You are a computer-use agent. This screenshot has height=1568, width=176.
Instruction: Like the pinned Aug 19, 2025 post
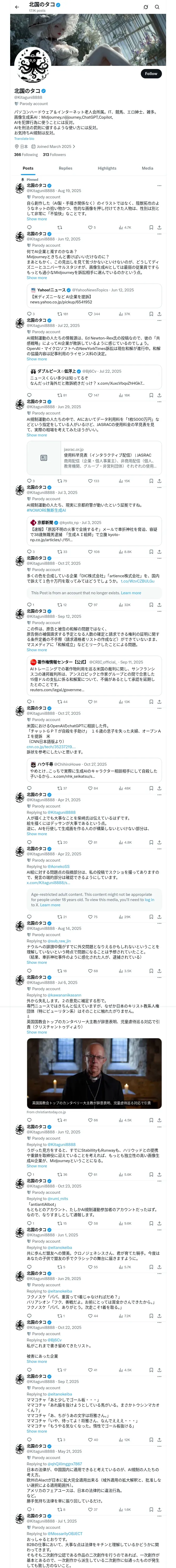click(x=92, y=227)
